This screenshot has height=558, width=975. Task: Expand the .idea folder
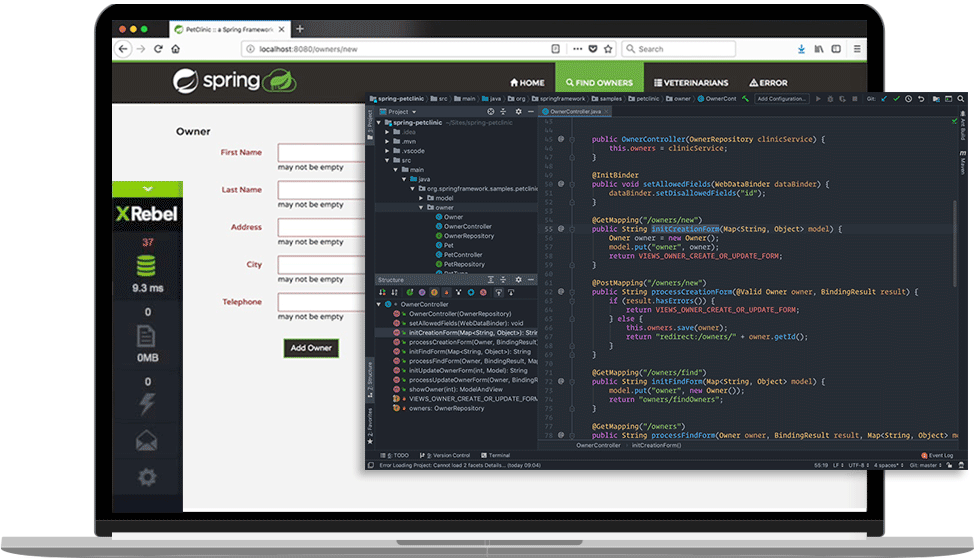(x=387, y=132)
